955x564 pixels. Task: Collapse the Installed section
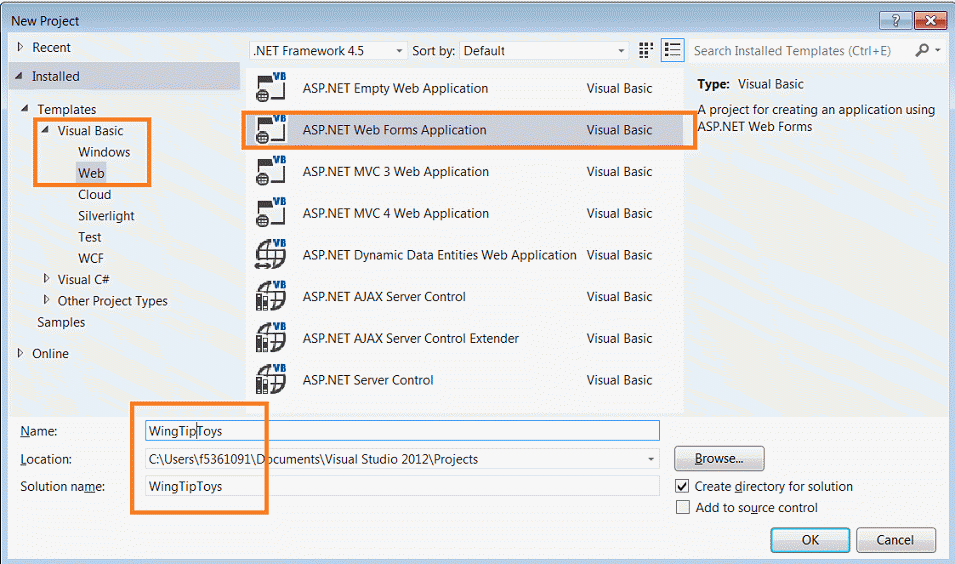point(19,76)
